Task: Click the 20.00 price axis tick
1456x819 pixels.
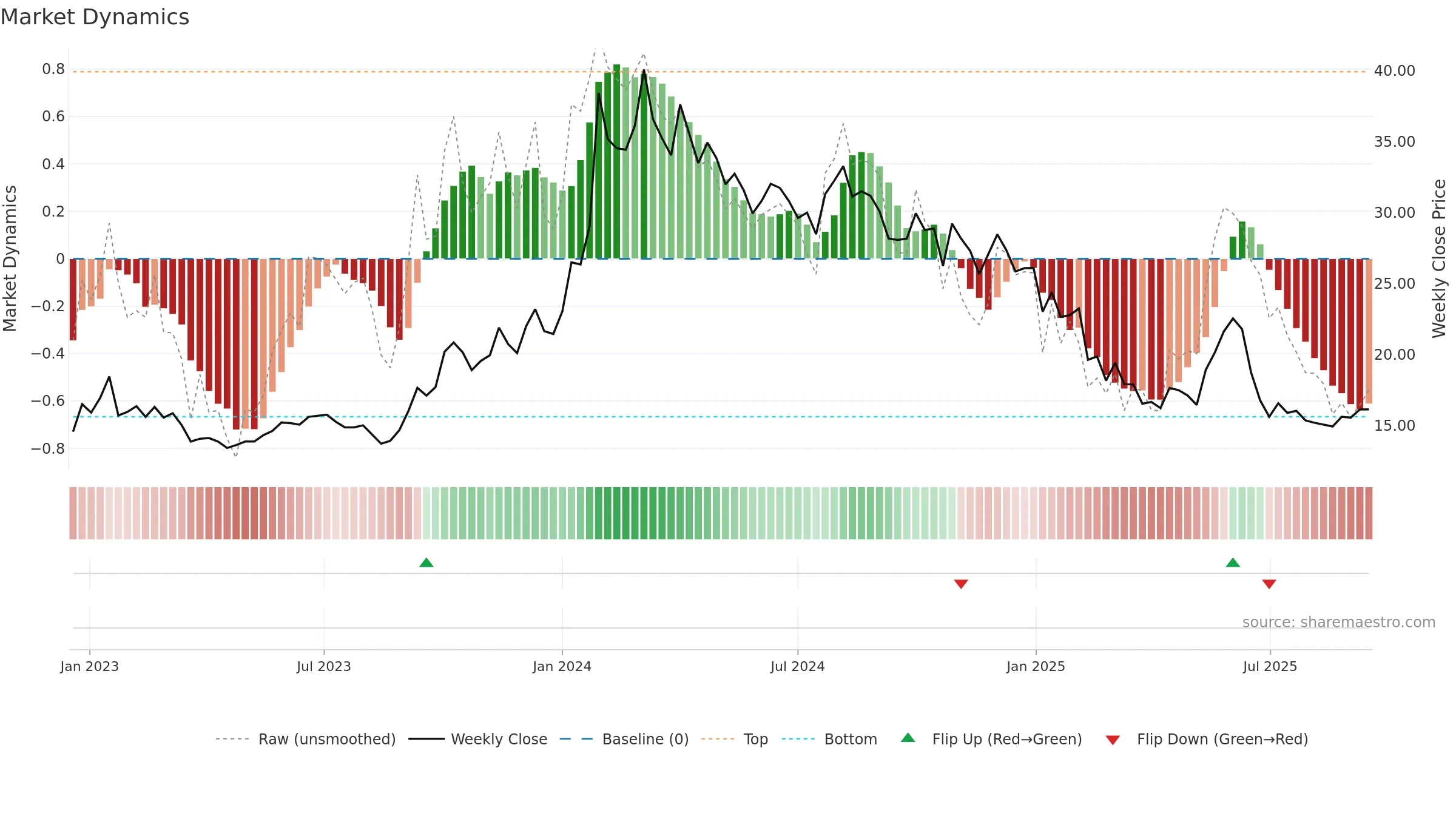Action: (x=1395, y=355)
